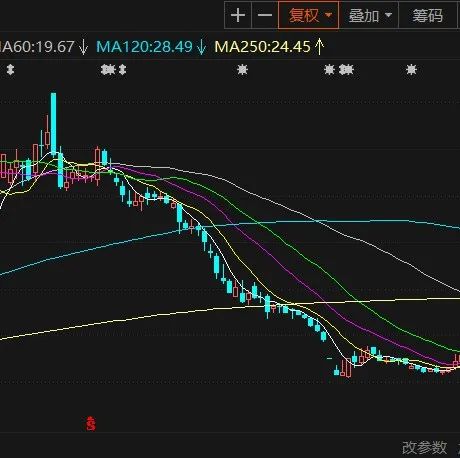Click the event star marker below MA250 label
Screen dimensions: 460x458
tap(242, 70)
